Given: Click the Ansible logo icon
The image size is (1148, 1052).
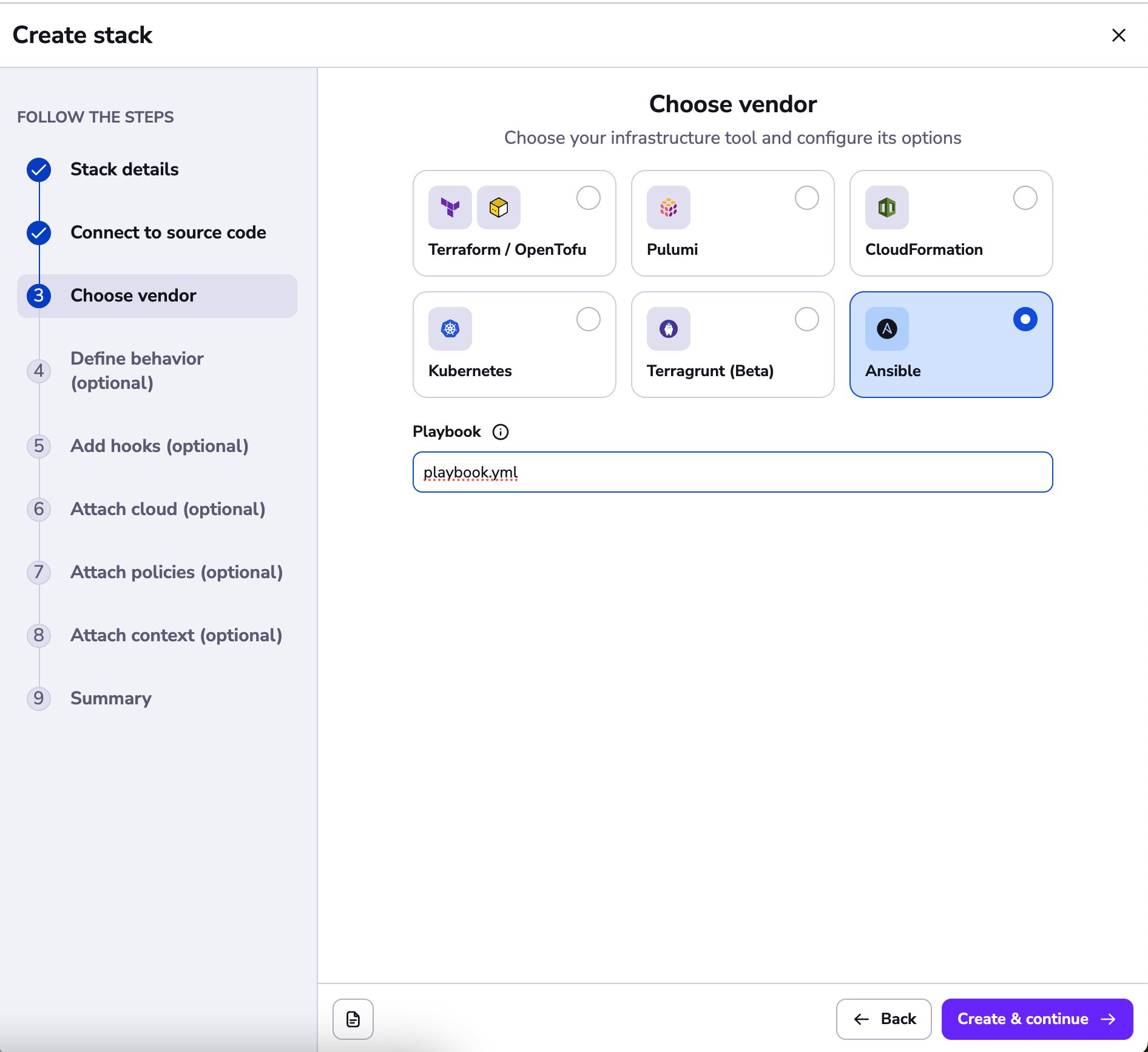Looking at the screenshot, I should 886,329.
